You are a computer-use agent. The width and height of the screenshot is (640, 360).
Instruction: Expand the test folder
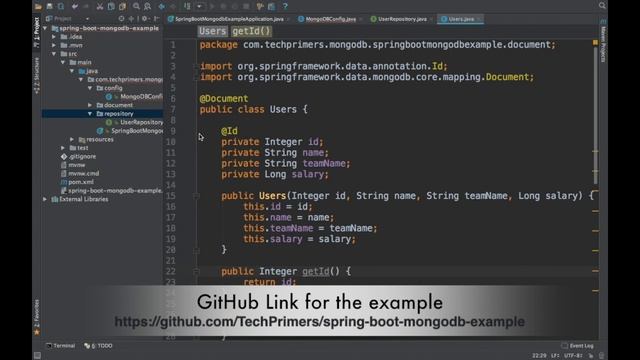[63, 148]
